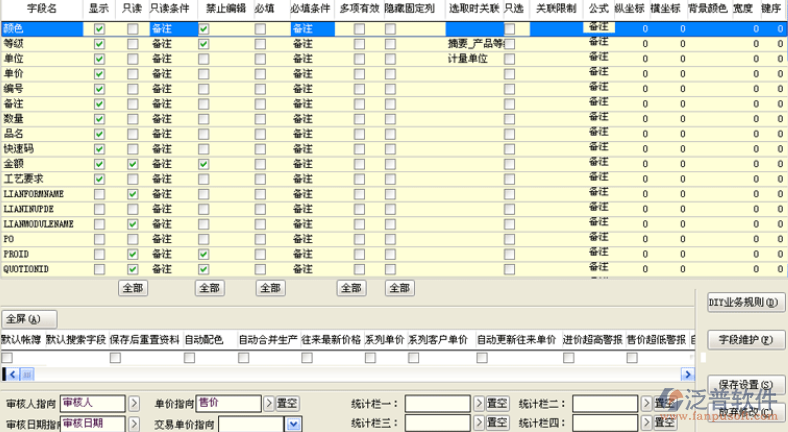Toggle the 默认帐簿 checkbox
Screen dimensions: 788x432
[x=7, y=358]
